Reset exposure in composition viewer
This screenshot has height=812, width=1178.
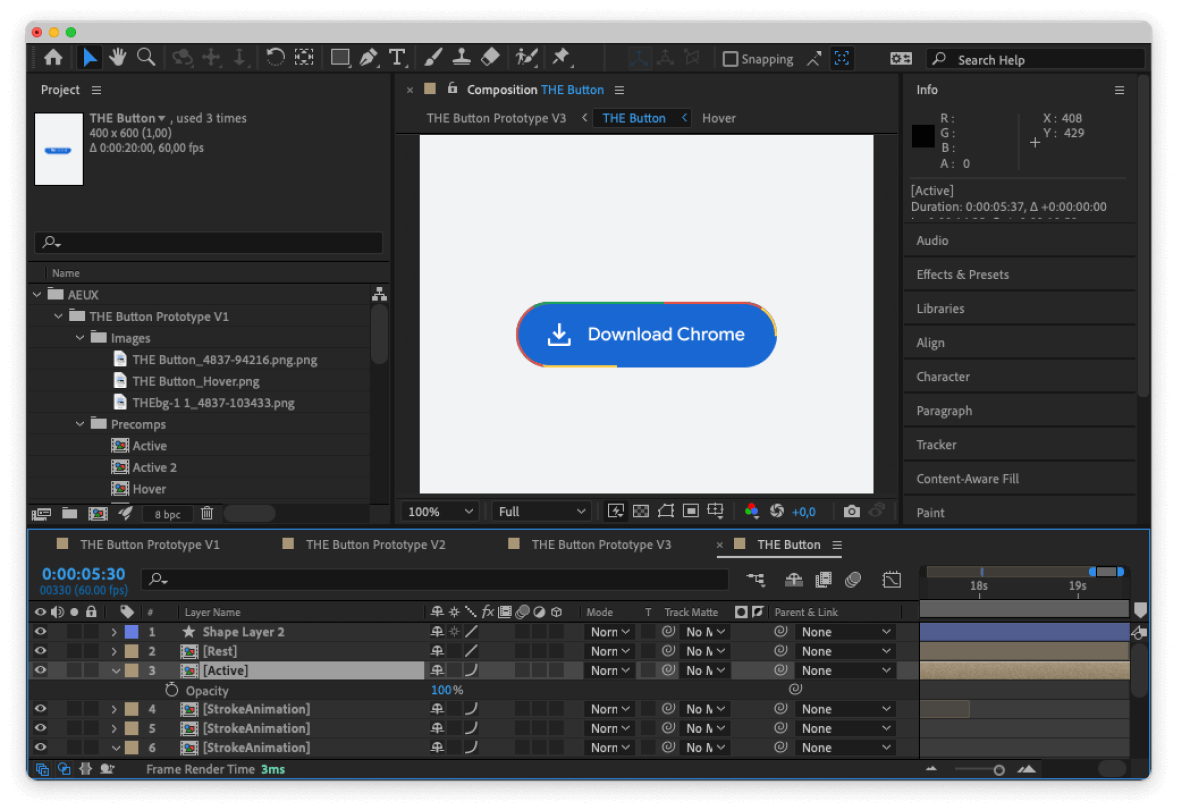[x=777, y=512]
